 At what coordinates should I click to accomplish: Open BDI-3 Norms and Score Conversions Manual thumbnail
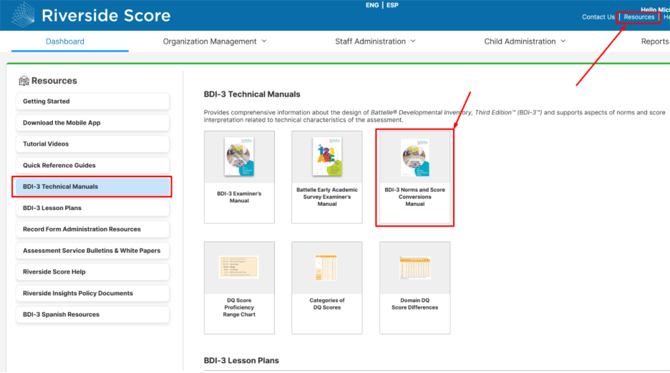415,157
